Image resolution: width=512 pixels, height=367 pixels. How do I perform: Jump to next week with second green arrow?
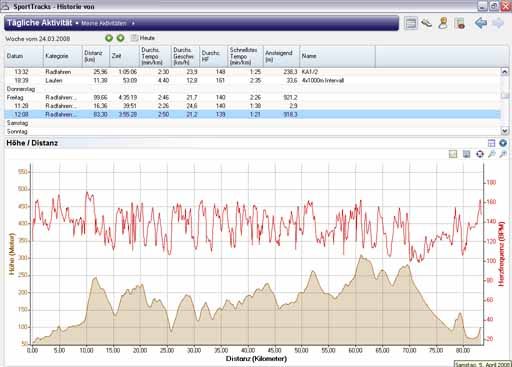120,38
